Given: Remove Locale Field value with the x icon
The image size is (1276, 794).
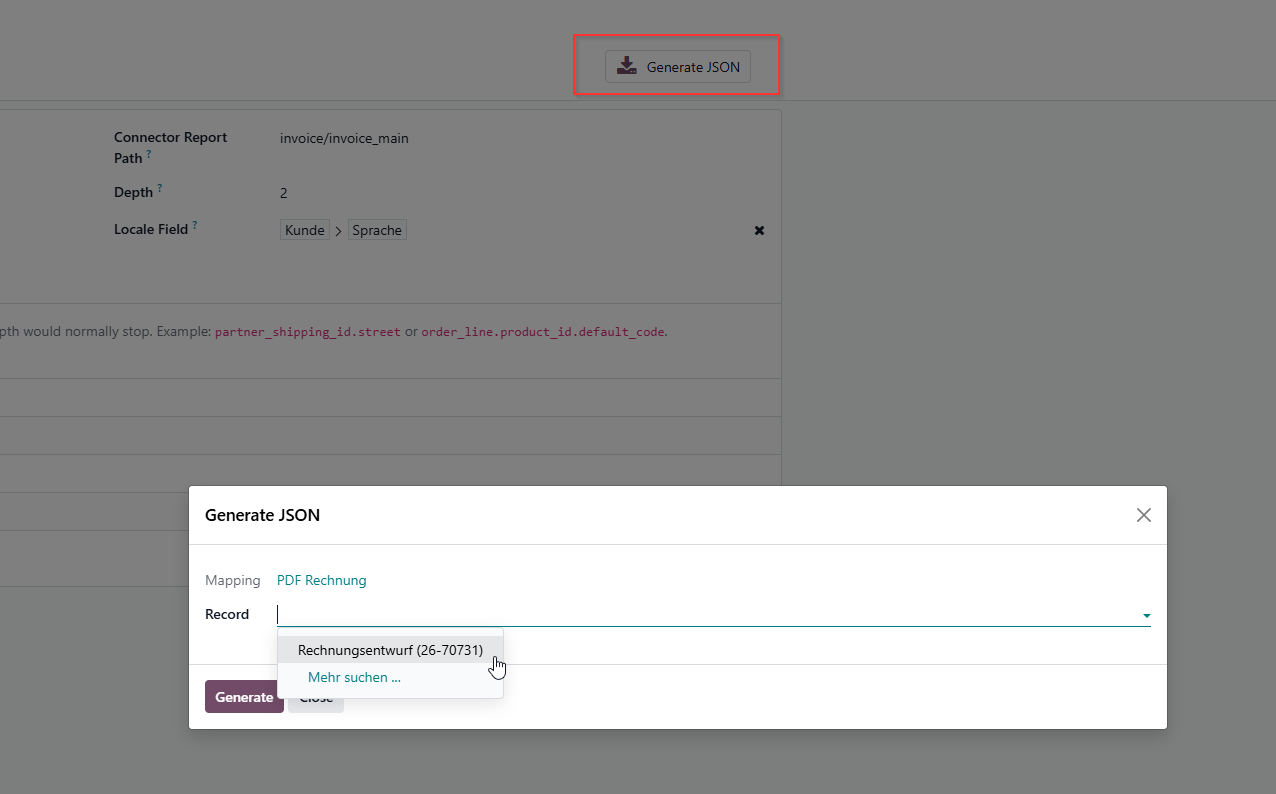Looking at the screenshot, I should (759, 230).
